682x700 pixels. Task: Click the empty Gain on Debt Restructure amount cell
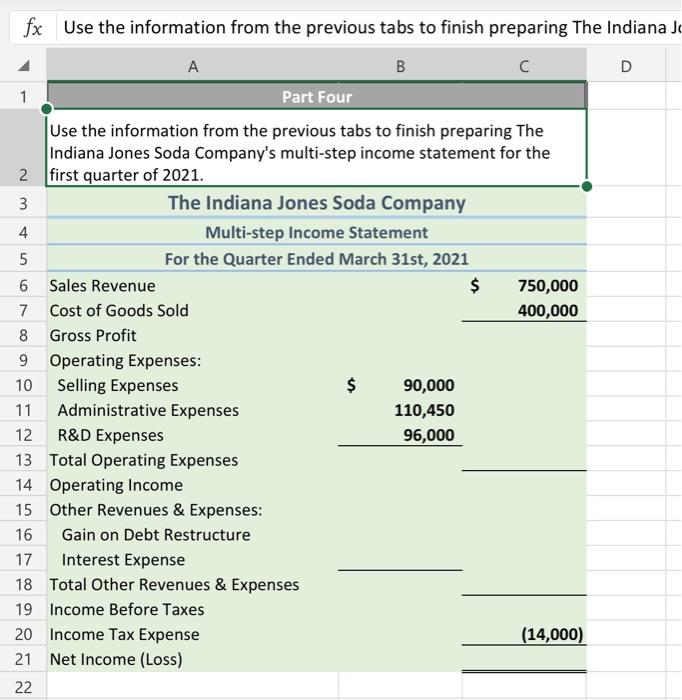(x=400, y=535)
